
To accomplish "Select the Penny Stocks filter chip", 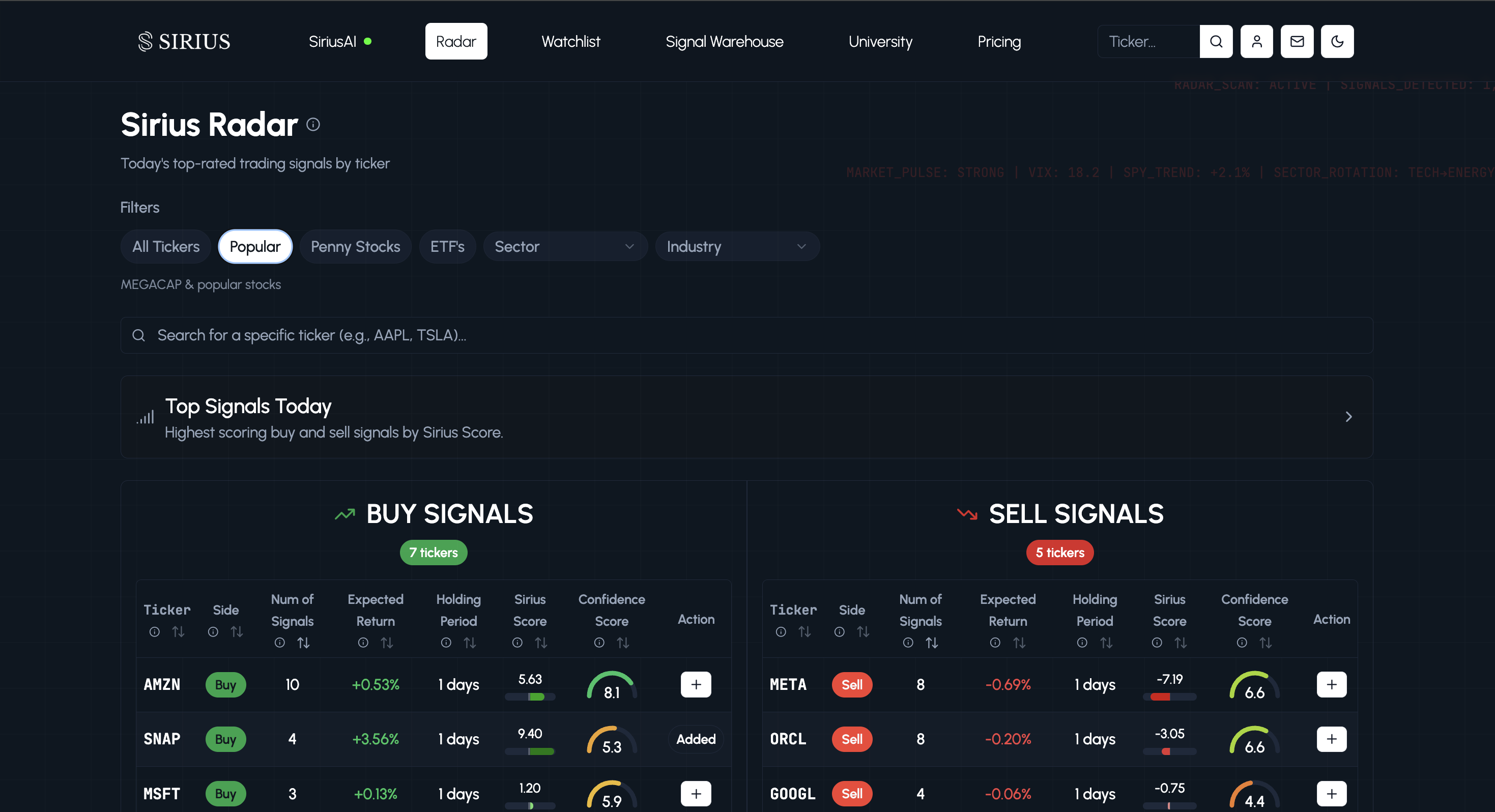I will click(355, 247).
